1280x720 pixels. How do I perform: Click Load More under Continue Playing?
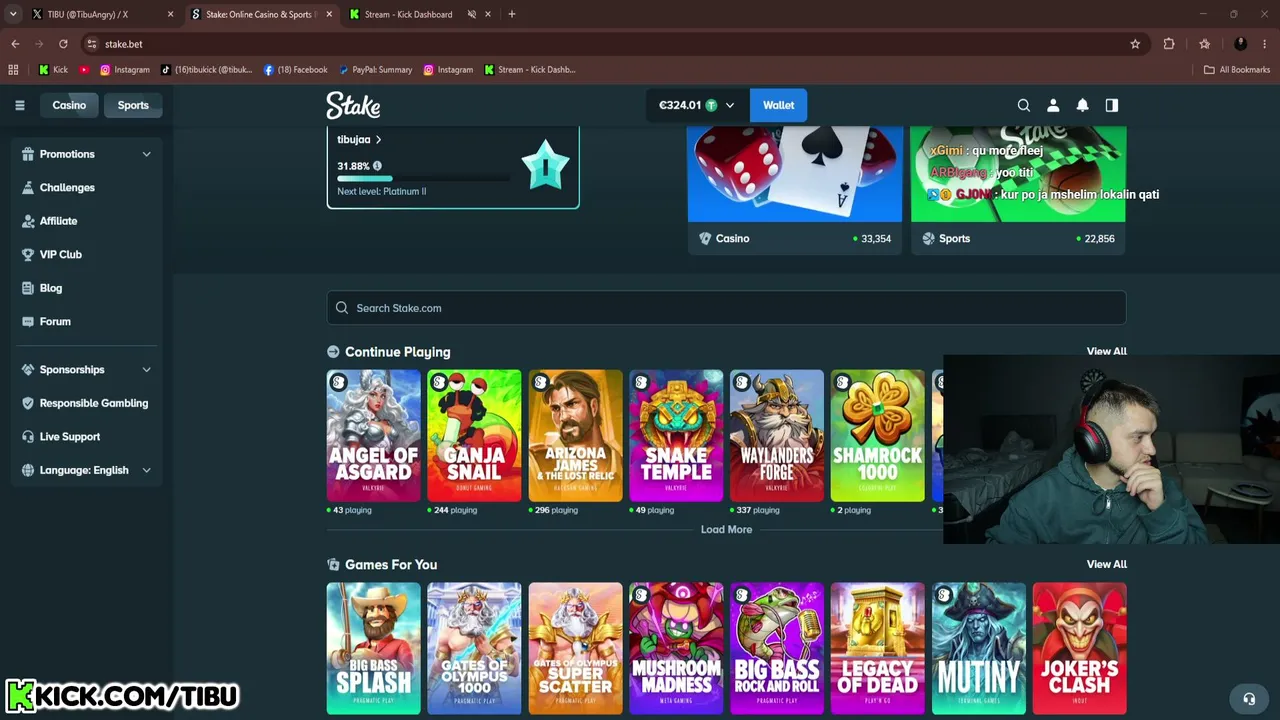(726, 530)
